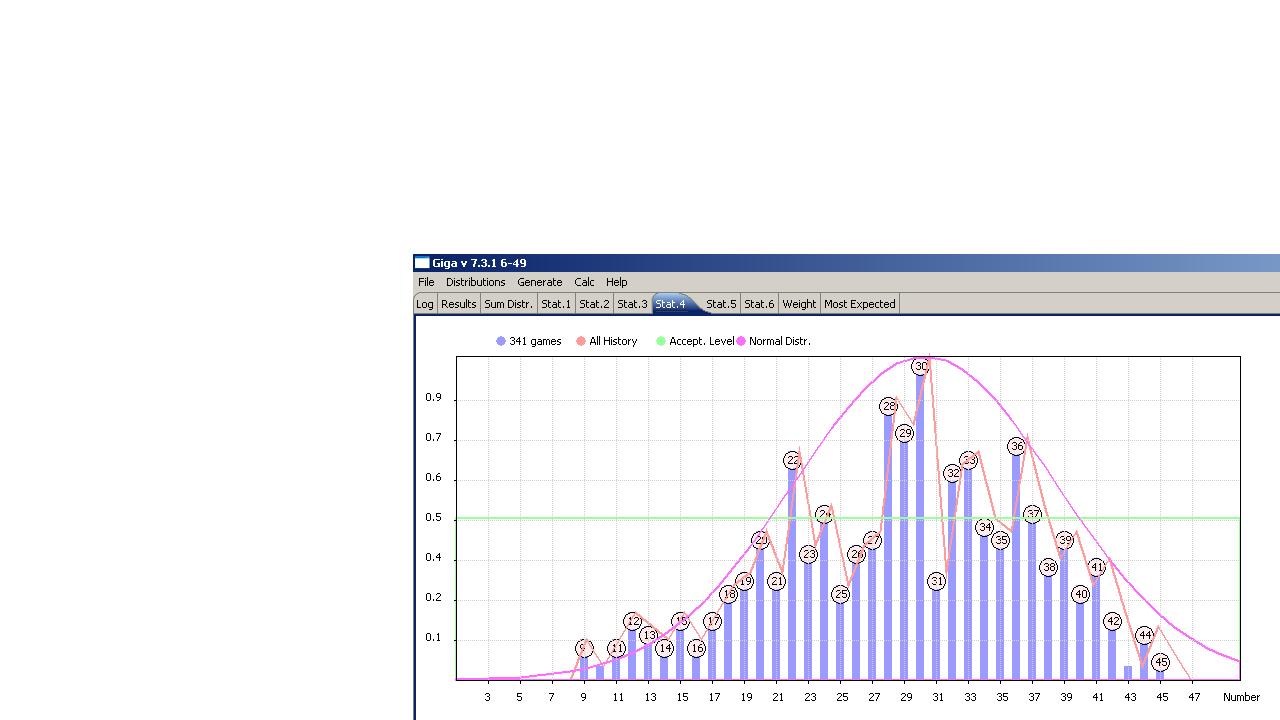Image resolution: width=1280 pixels, height=720 pixels.
Task: Open the File menu
Action: 426,282
